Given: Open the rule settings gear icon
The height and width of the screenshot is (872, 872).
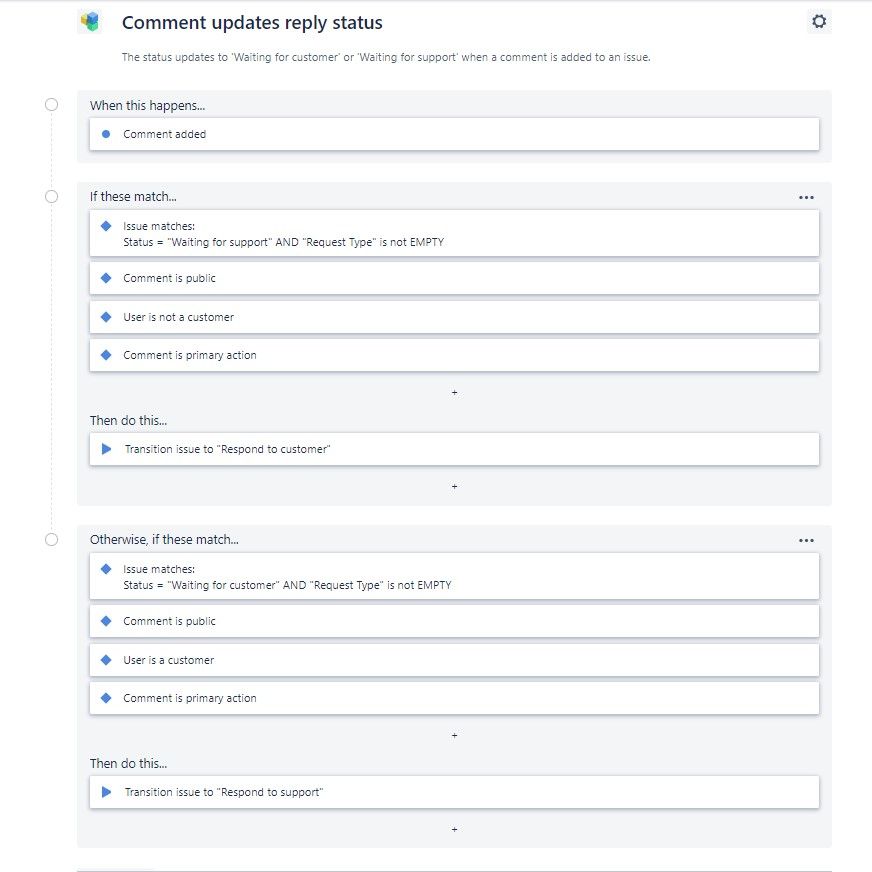Looking at the screenshot, I should tap(819, 22).
